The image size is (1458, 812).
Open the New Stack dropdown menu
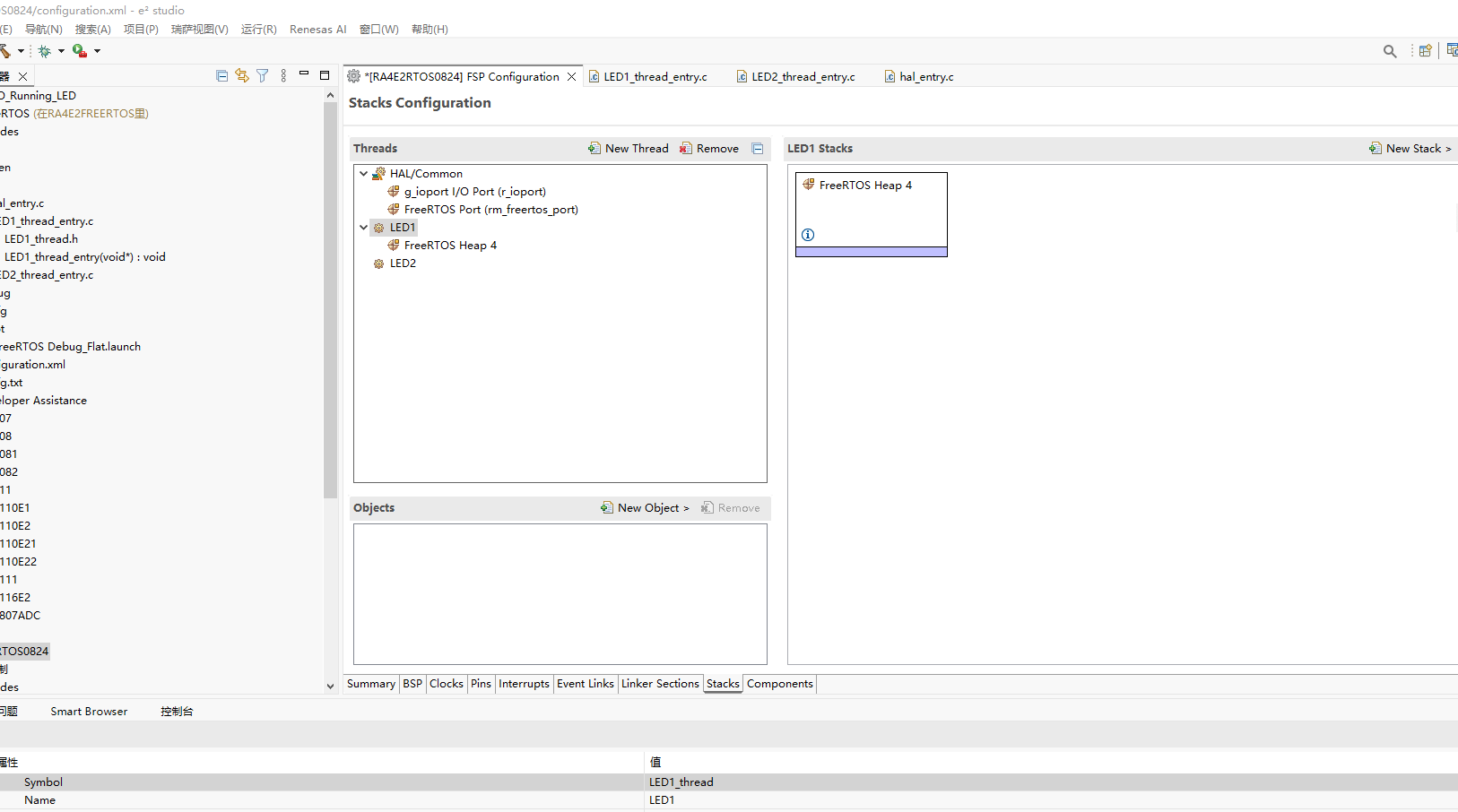1411,149
